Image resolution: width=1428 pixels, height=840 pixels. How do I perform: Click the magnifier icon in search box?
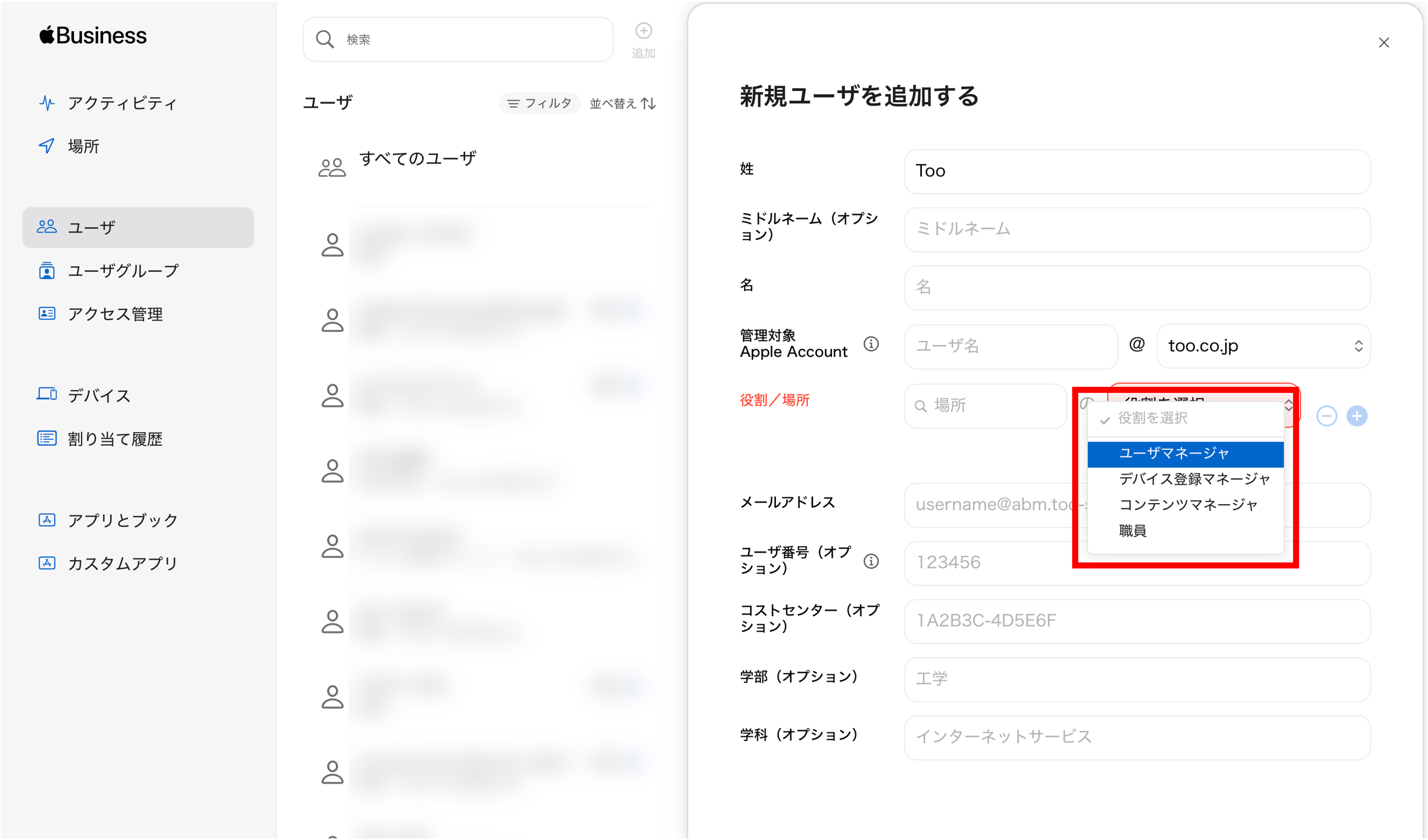[x=325, y=39]
